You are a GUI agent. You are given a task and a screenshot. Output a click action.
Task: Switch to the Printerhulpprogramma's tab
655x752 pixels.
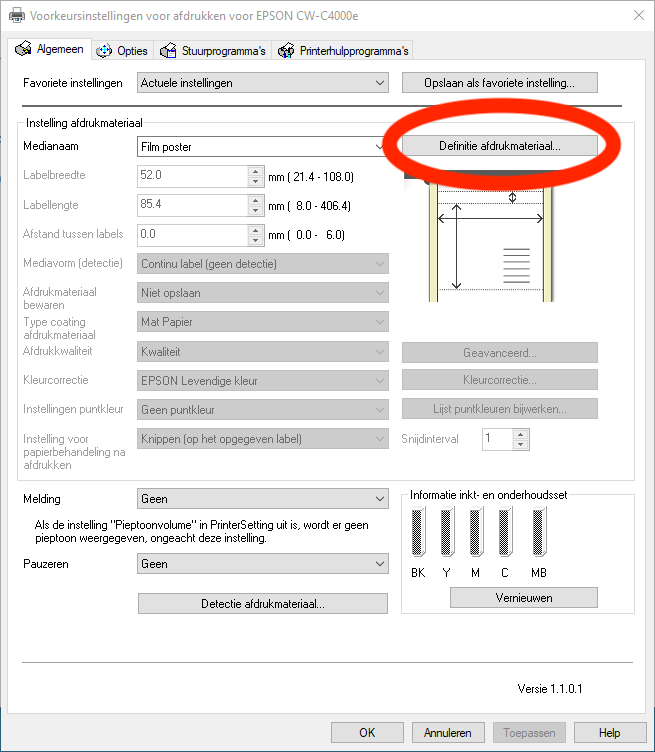click(342, 51)
